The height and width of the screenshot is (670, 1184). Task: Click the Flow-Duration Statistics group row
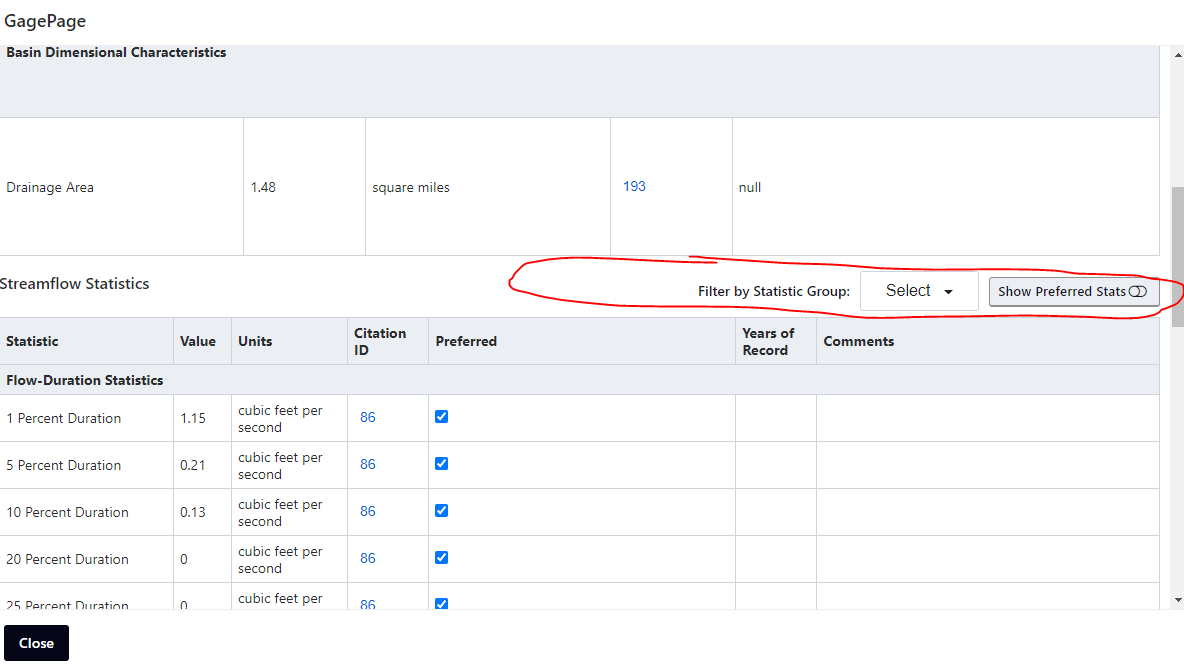pos(579,380)
